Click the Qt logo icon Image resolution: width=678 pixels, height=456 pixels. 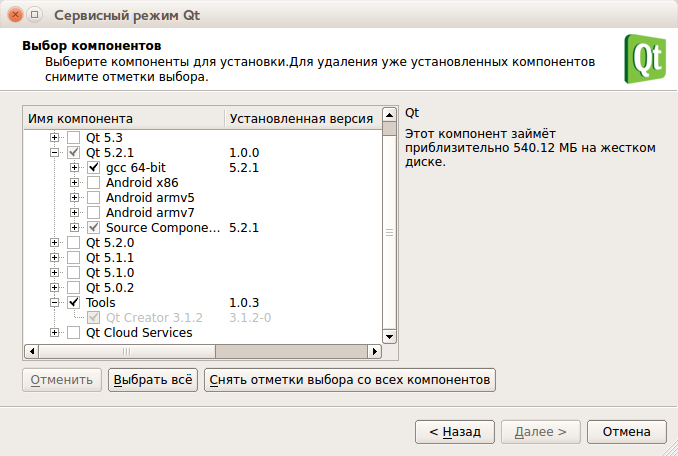(645, 59)
